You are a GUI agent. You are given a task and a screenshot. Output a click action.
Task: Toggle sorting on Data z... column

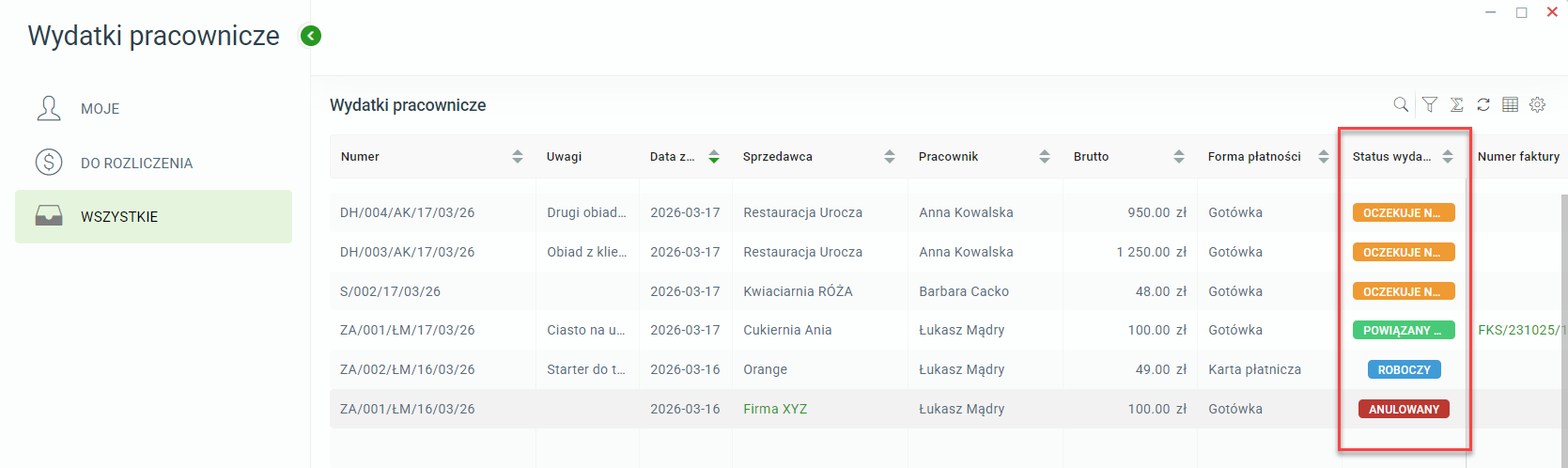click(714, 156)
